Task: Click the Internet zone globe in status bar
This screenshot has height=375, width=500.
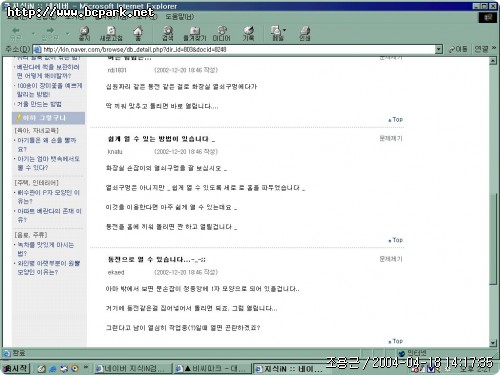Action: (x=402, y=353)
